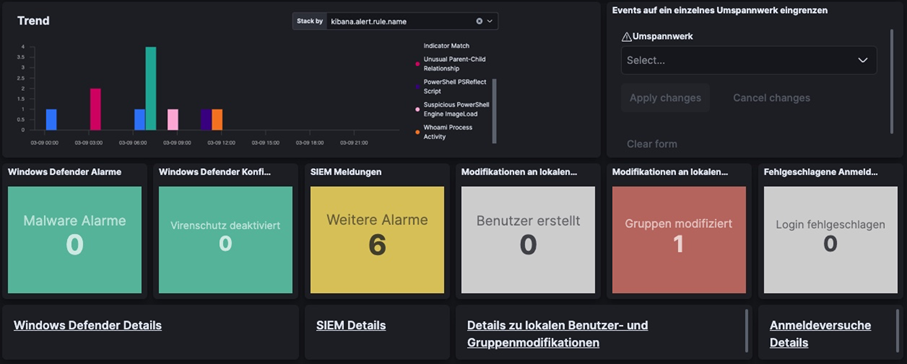Click the Trend chart legend scrollbar
This screenshot has width=907, height=364.
point(495,111)
